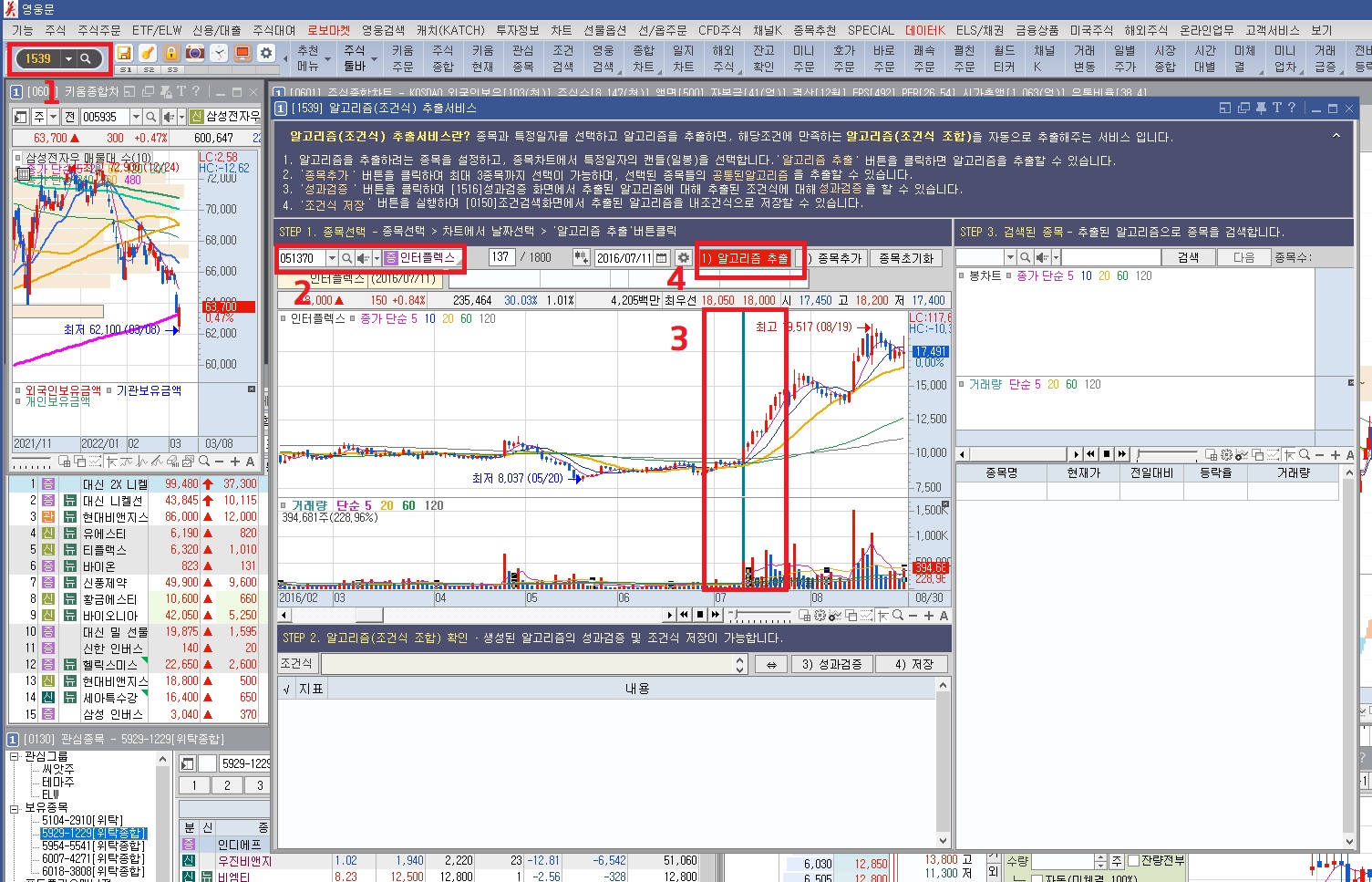Screen dimensions: 1372x882
Task: Collapse the 보유종목 tree node
Action: (15, 808)
